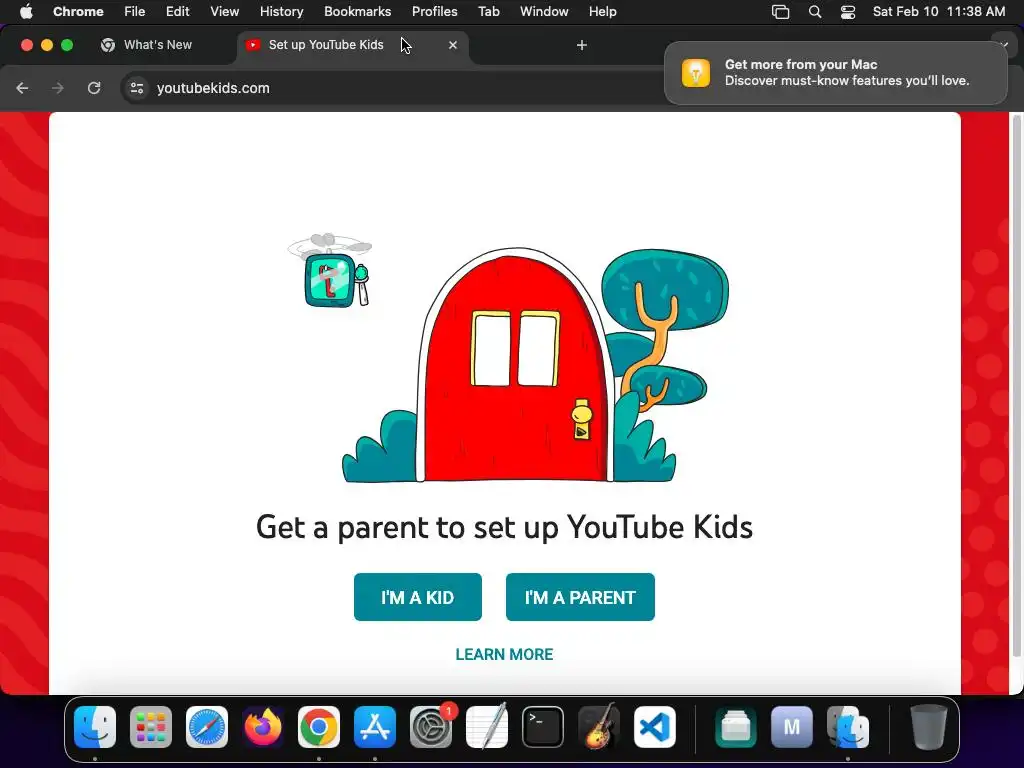Click the forward navigation arrow
The width and height of the screenshot is (1024, 768).
tap(58, 88)
